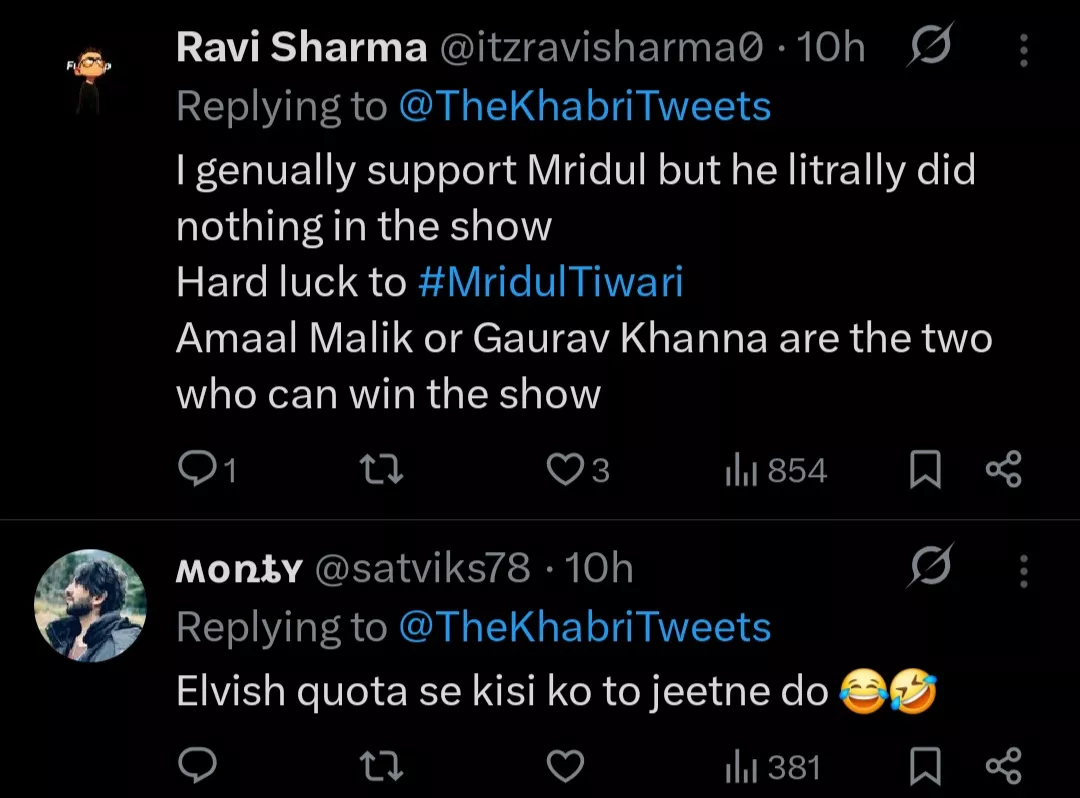Share Ravi Sharma's tweet
This screenshot has height=798, width=1080.
(1003, 469)
